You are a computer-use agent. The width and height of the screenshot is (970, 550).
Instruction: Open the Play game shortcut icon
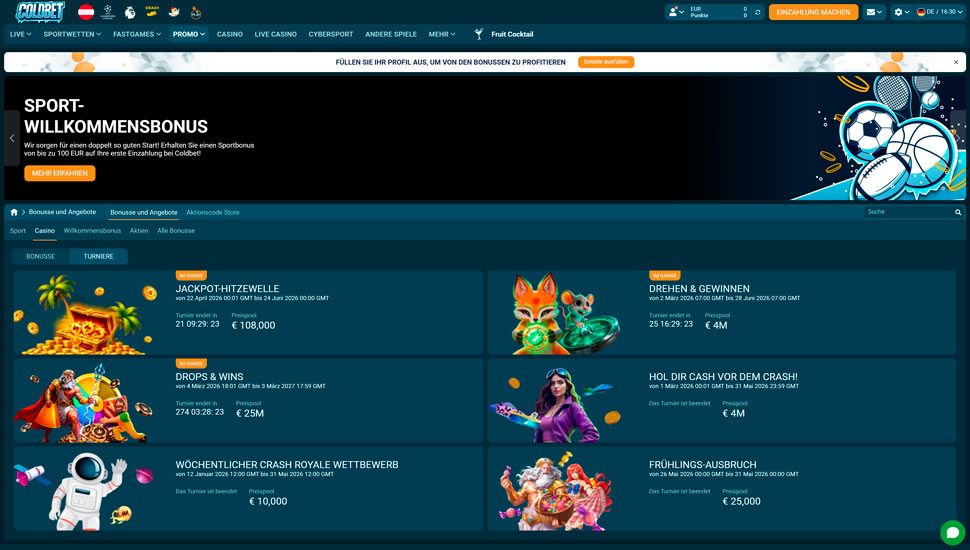coord(195,12)
